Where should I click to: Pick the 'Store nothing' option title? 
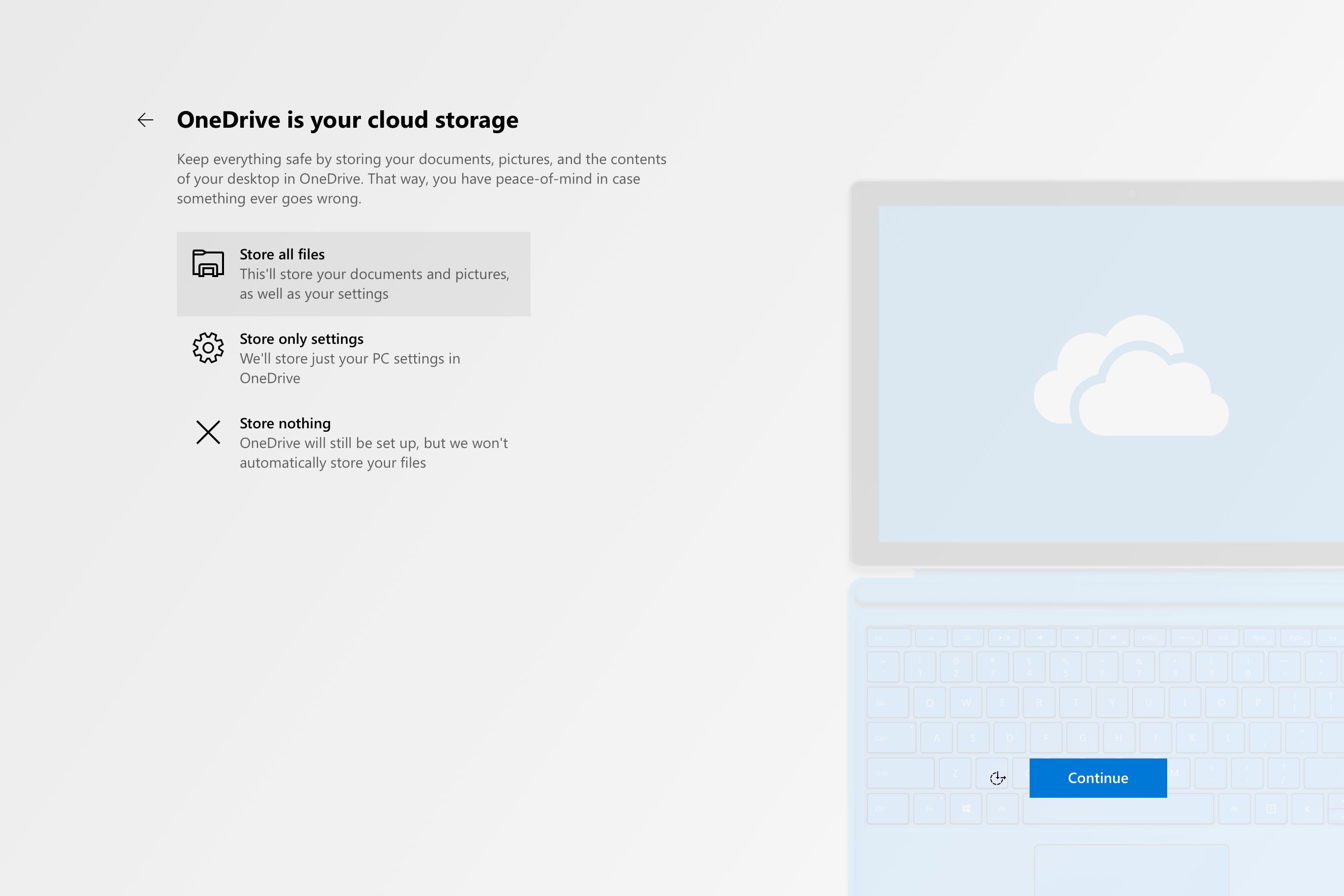[284, 423]
